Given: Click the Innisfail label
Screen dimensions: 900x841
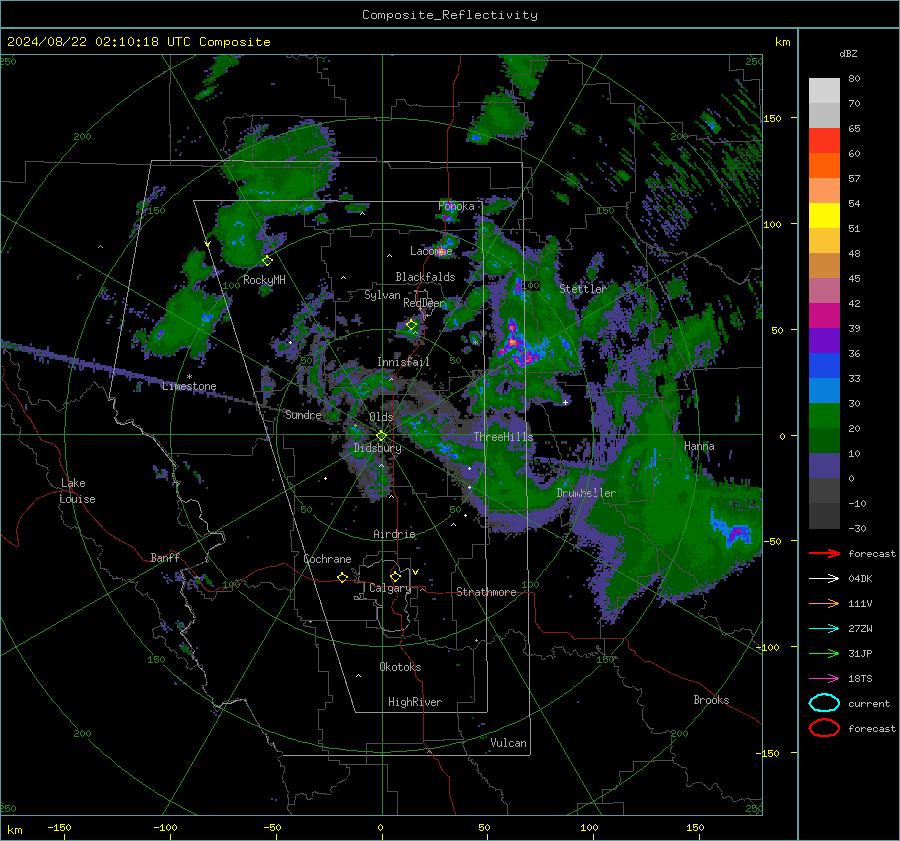Looking at the screenshot, I should point(403,362).
